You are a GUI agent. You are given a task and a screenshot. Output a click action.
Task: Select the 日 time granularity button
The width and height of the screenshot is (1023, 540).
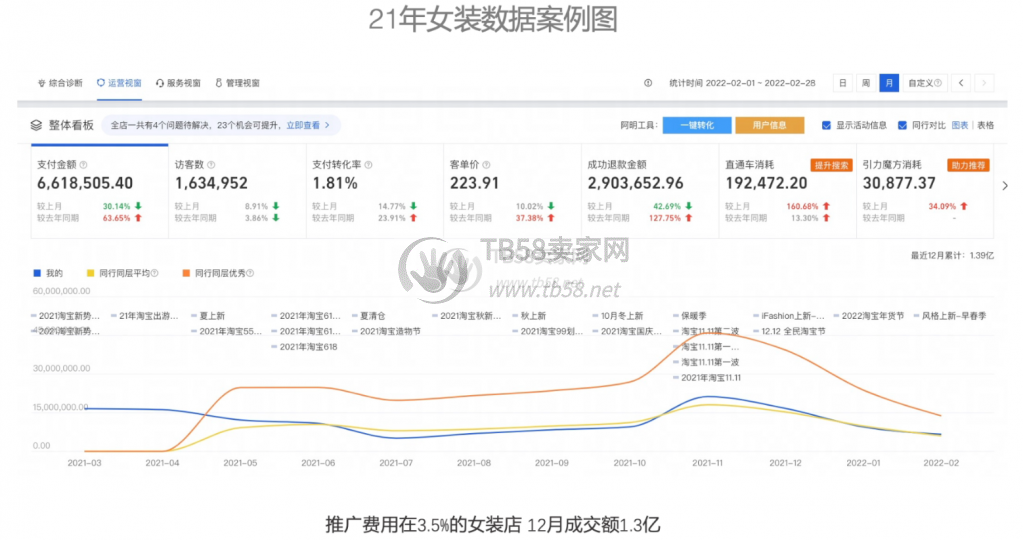tap(842, 83)
